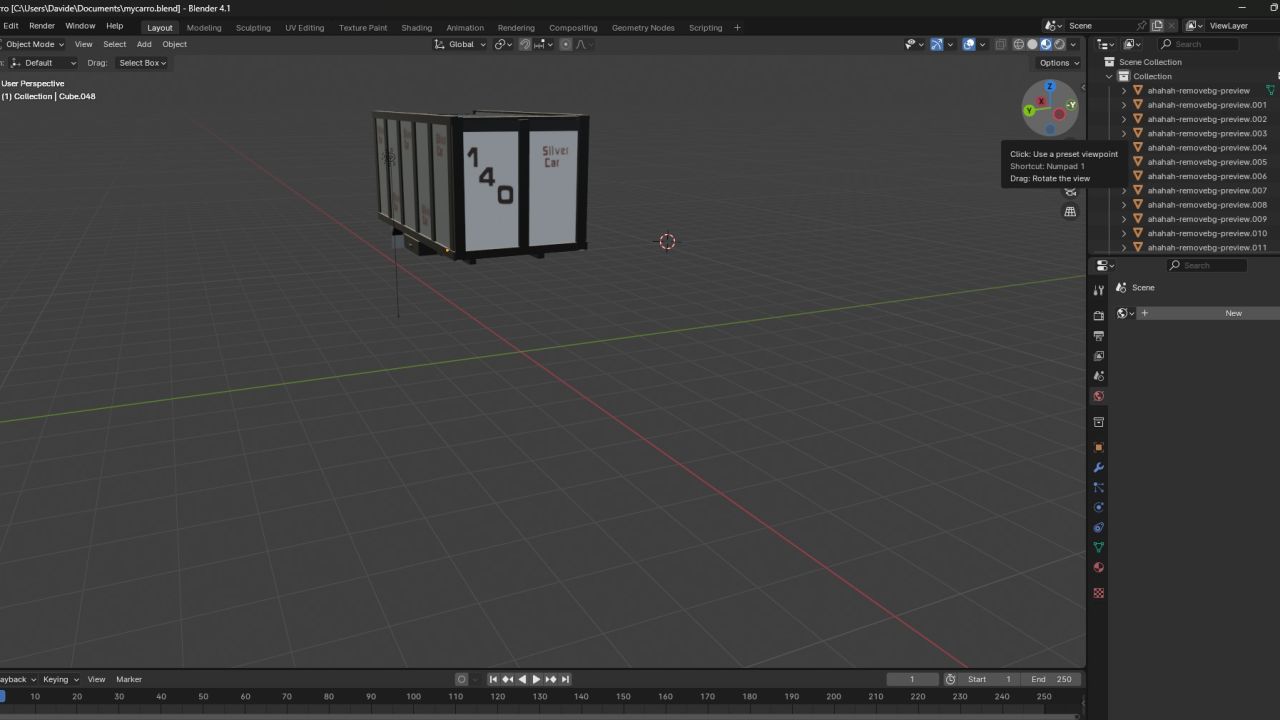Open Global transform orientation dropdown
The height and width of the screenshot is (720, 1280).
(461, 44)
